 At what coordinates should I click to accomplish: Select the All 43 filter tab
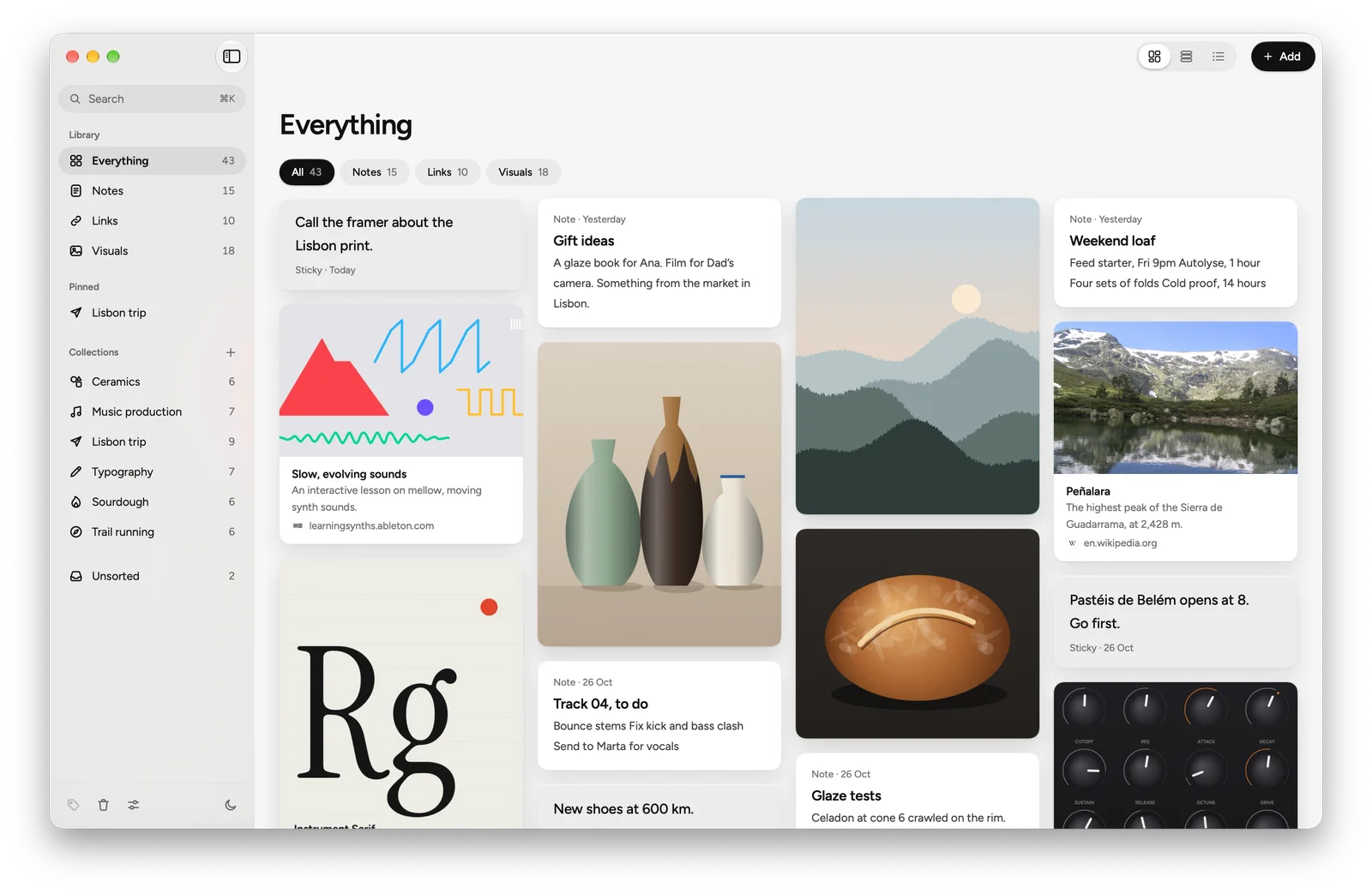click(306, 172)
